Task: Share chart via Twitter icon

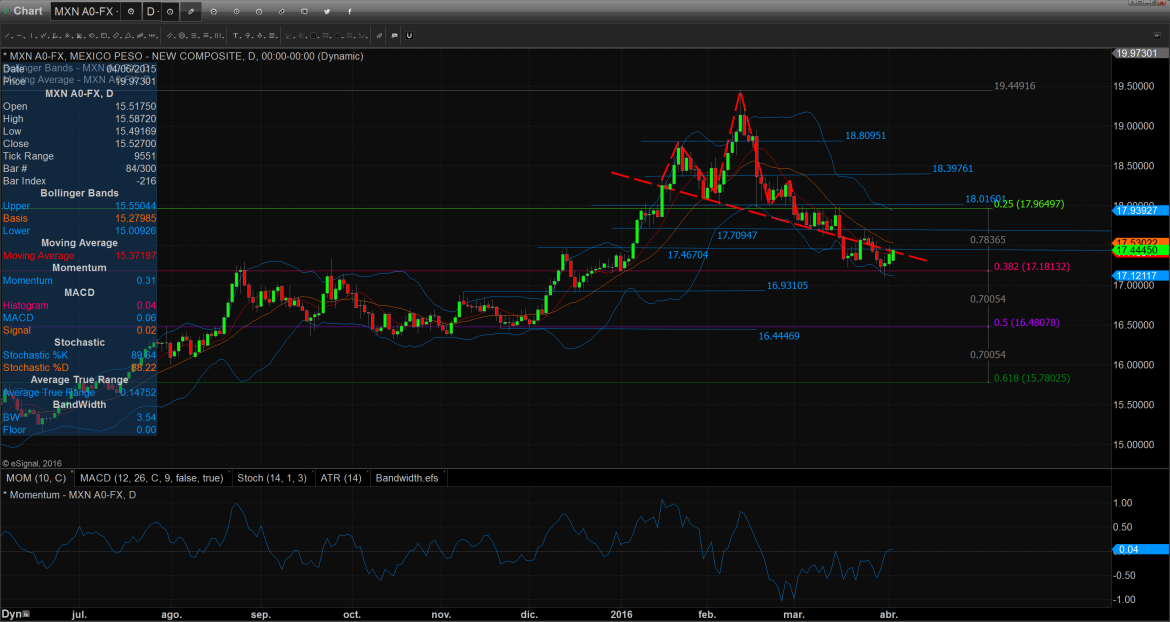Action: click(x=327, y=11)
